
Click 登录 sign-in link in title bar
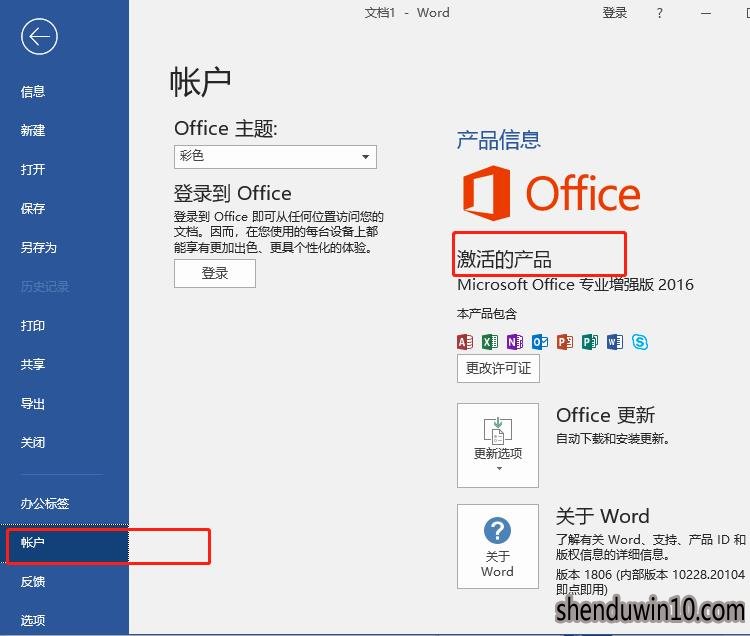pos(614,13)
